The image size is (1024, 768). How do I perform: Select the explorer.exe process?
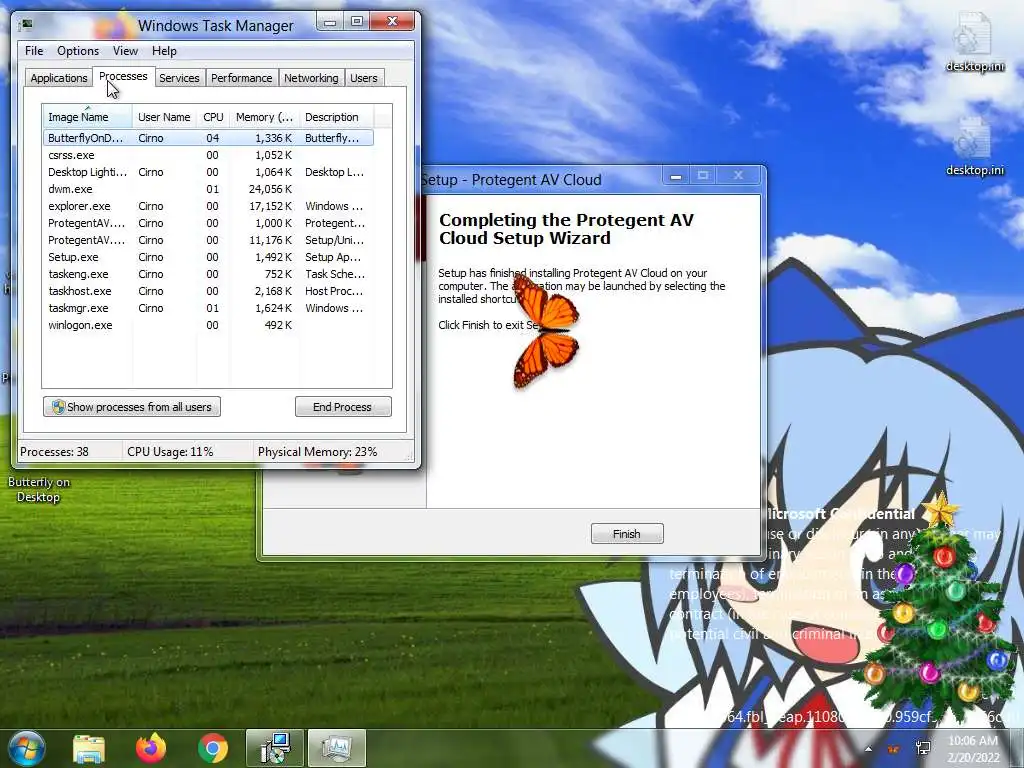[x=208, y=206]
